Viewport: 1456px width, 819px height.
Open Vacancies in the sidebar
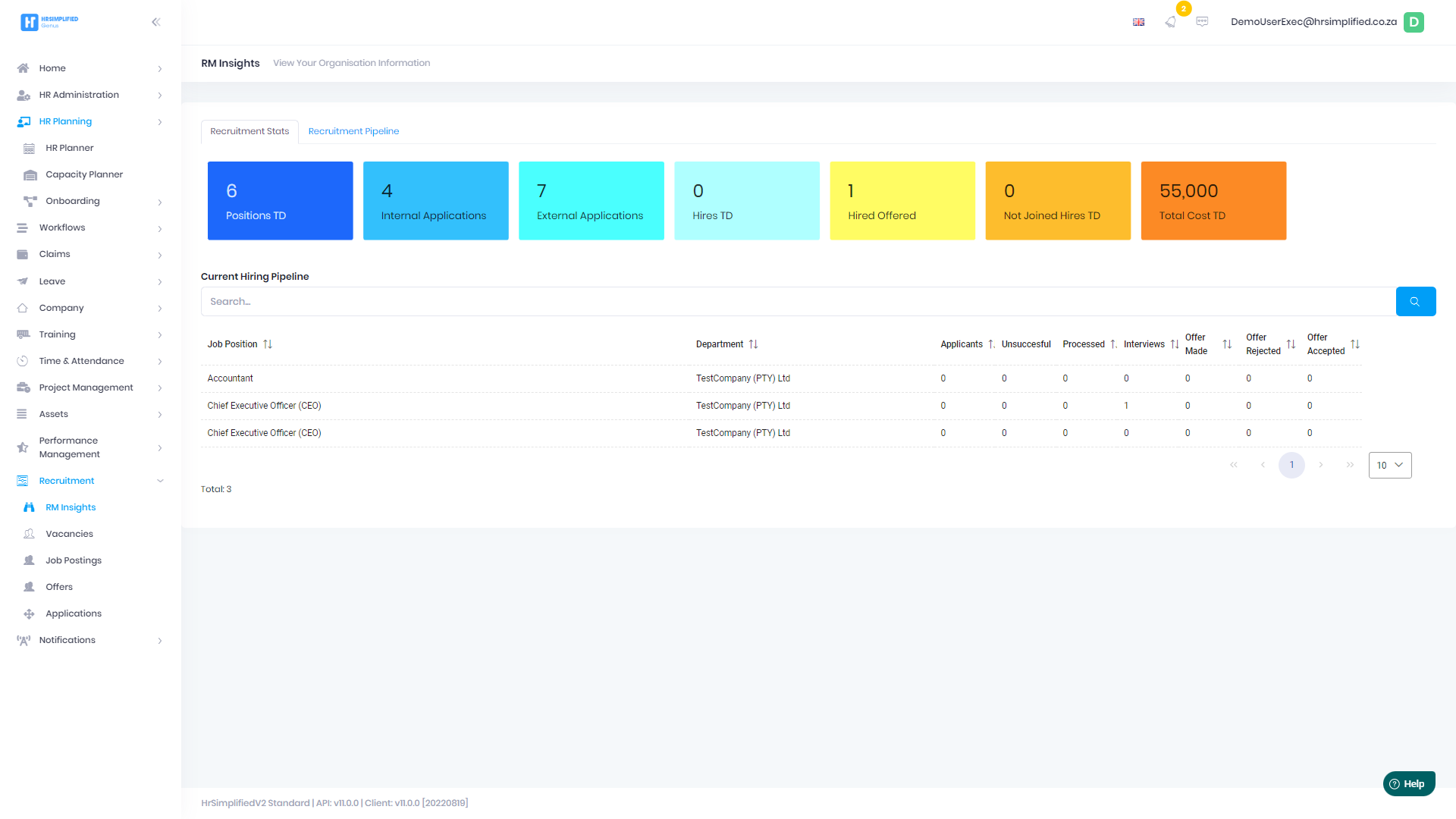click(x=69, y=534)
